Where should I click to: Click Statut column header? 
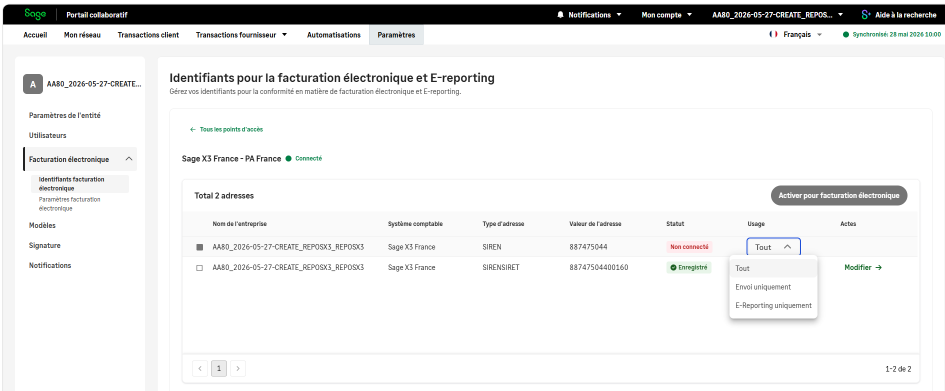675,224
